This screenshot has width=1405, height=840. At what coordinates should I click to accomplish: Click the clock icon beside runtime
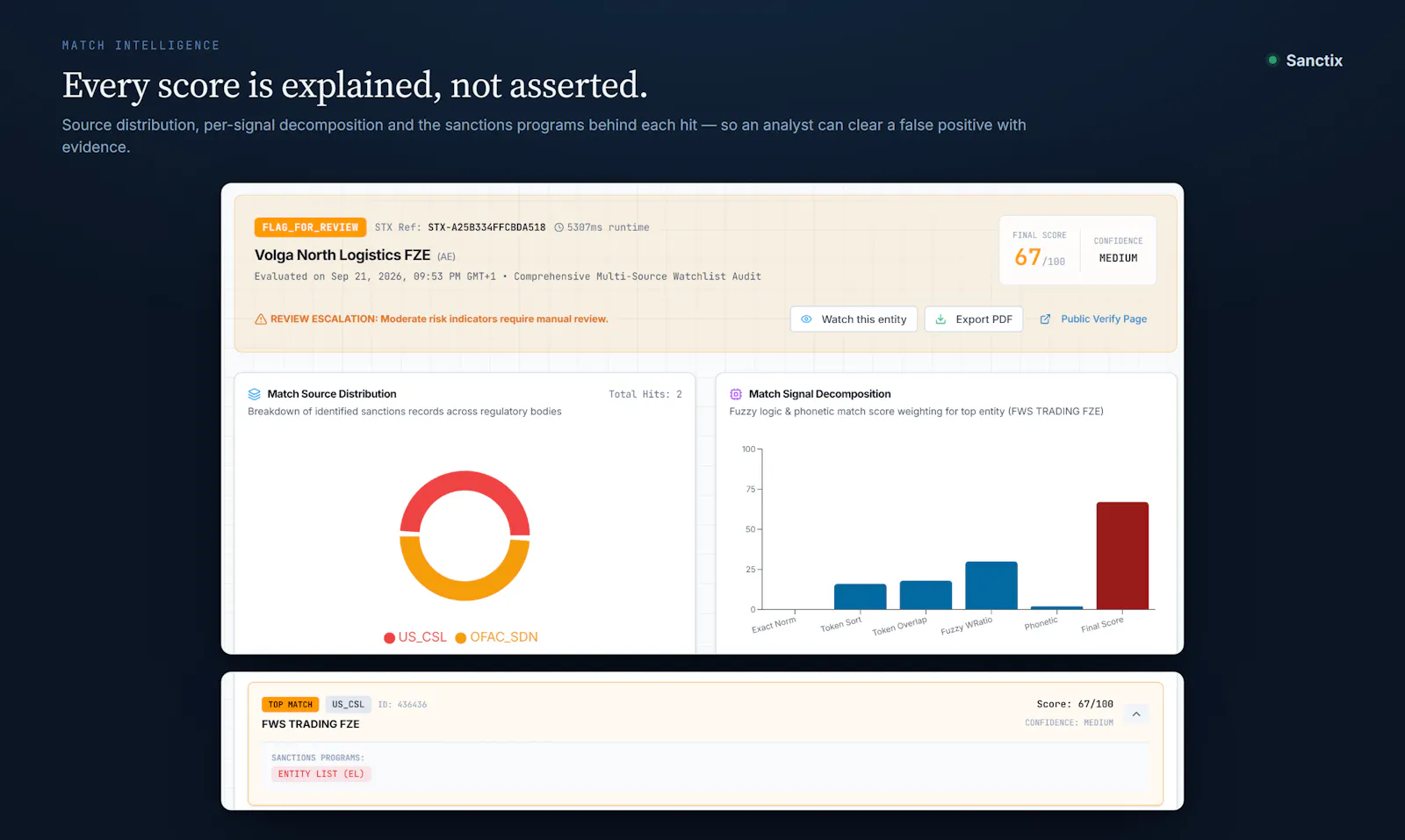(x=558, y=227)
